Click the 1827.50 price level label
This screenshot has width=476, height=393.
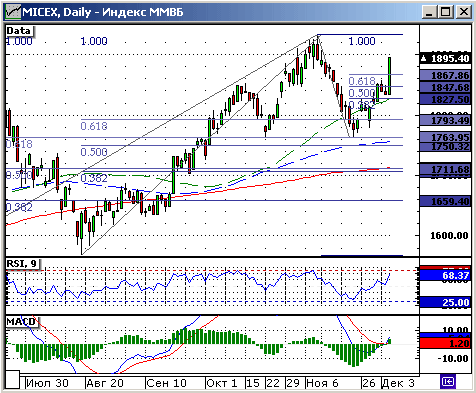point(445,99)
